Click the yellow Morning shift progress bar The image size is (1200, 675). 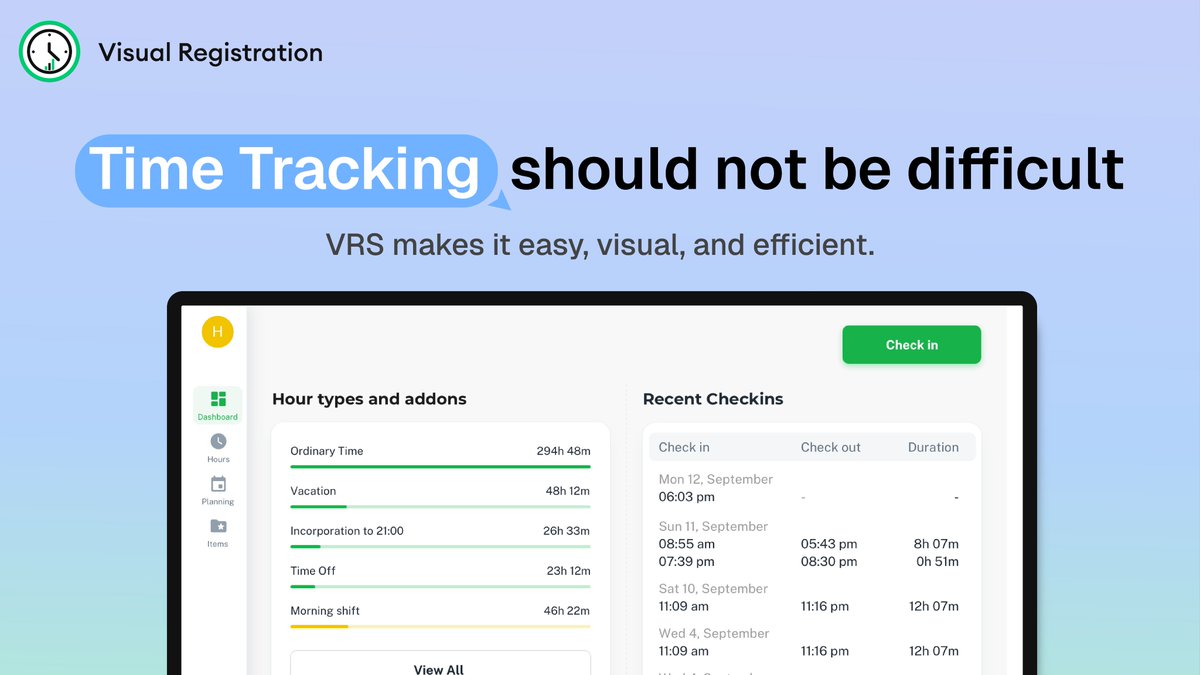(x=440, y=626)
